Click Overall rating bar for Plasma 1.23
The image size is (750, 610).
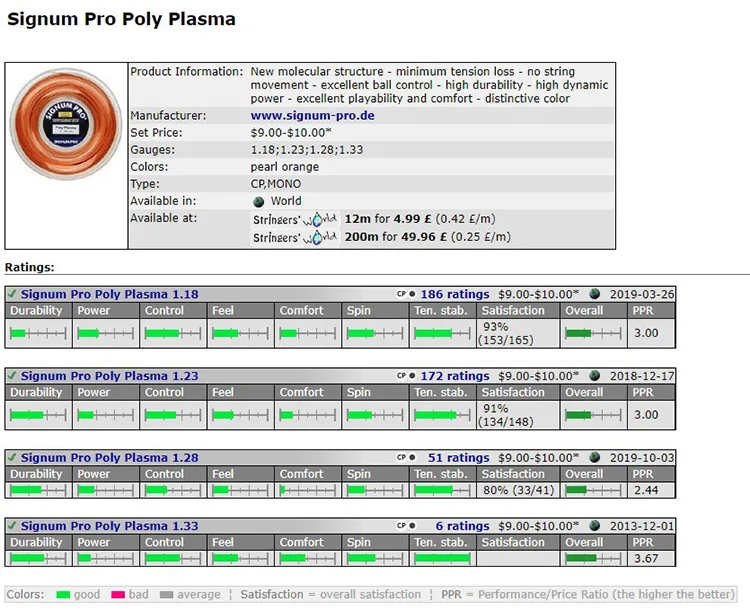593,415
